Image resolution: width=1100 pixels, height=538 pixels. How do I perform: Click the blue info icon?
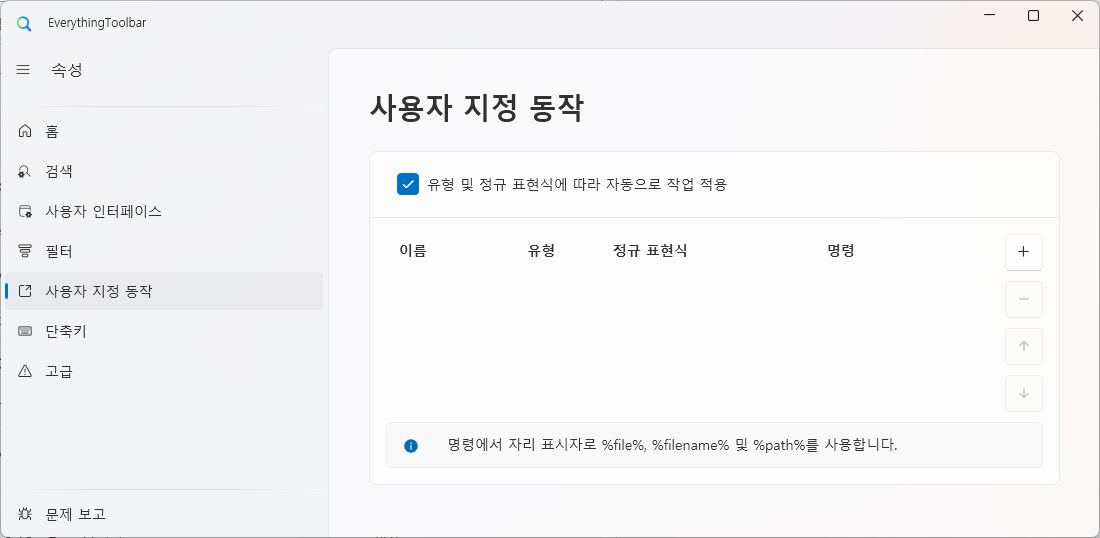pos(411,445)
